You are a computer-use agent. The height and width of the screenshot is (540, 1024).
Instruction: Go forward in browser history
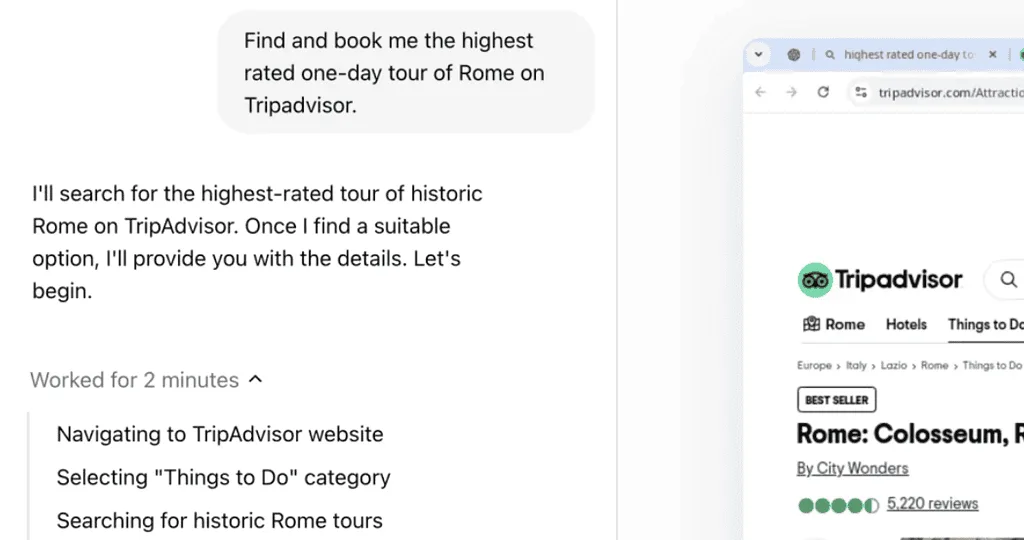792,92
